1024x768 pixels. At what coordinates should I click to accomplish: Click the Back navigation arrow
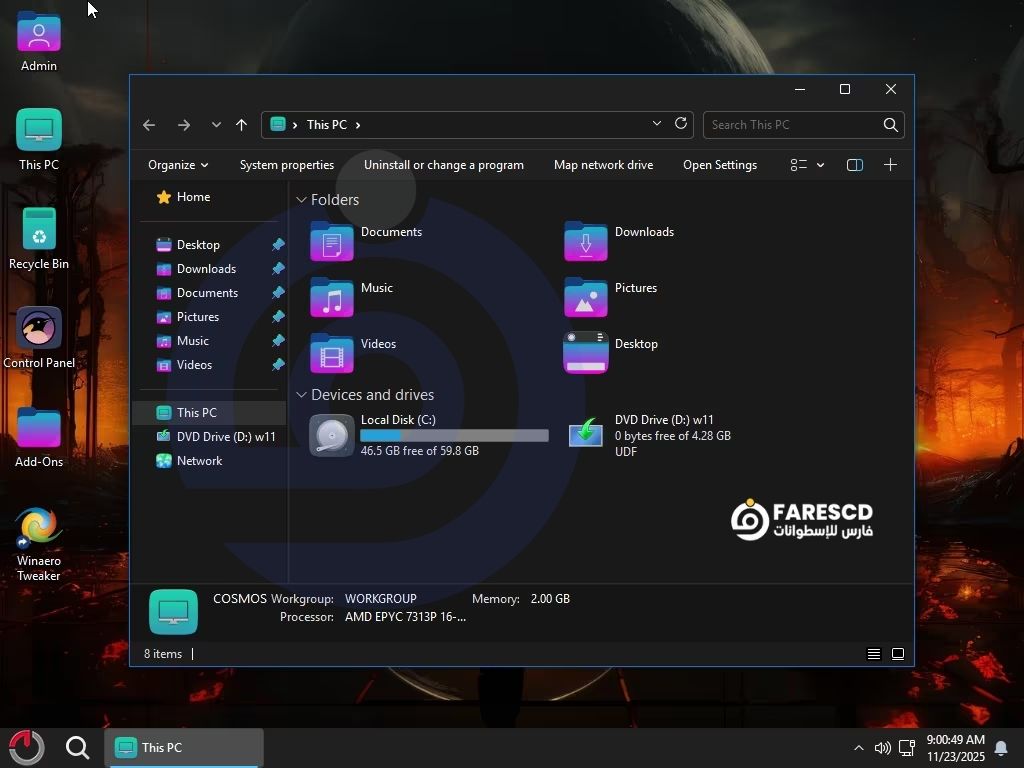(149, 125)
